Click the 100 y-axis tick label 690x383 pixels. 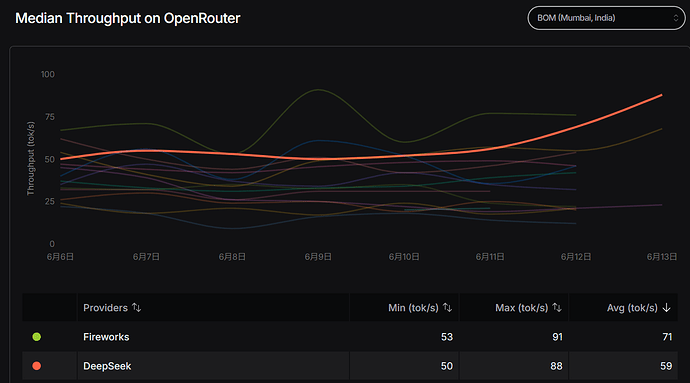[48, 74]
